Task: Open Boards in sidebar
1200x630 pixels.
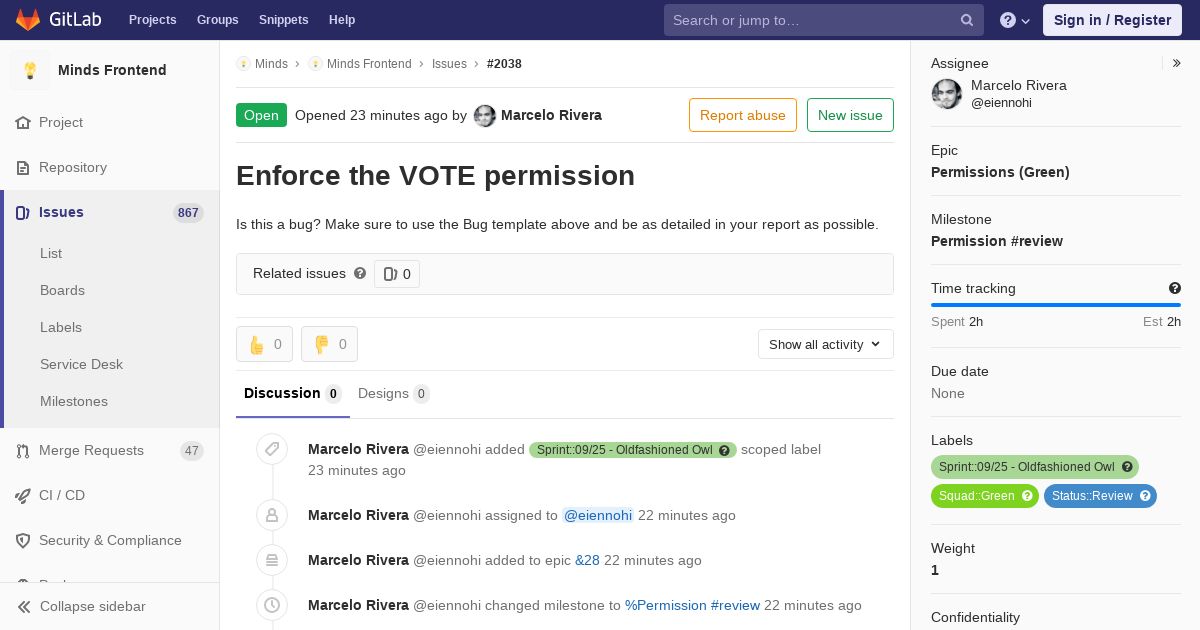Action: (x=62, y=290)
